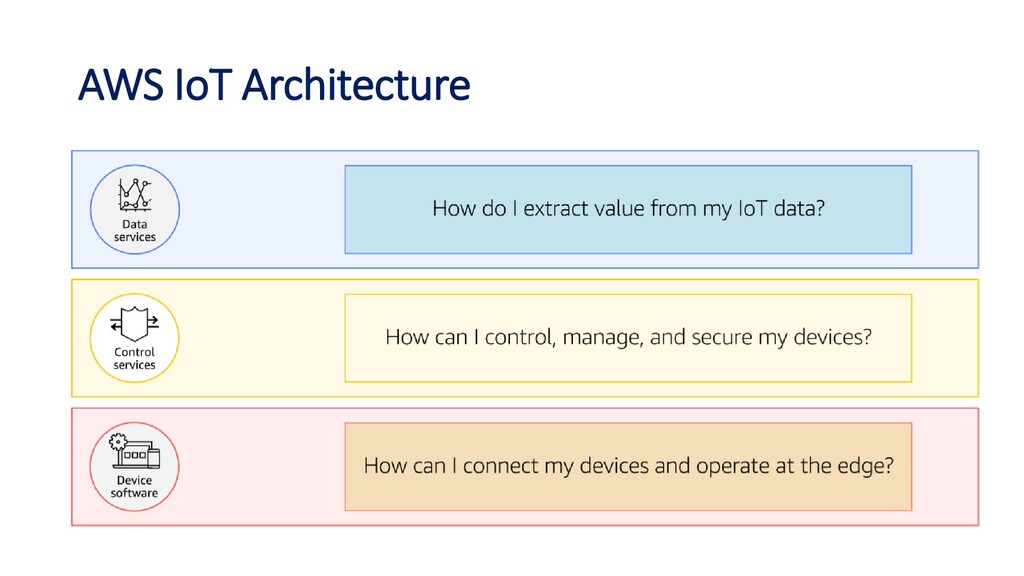The image size is (1024, 576).
Task: Click the empty area of the red band
Action: point(261,466)
